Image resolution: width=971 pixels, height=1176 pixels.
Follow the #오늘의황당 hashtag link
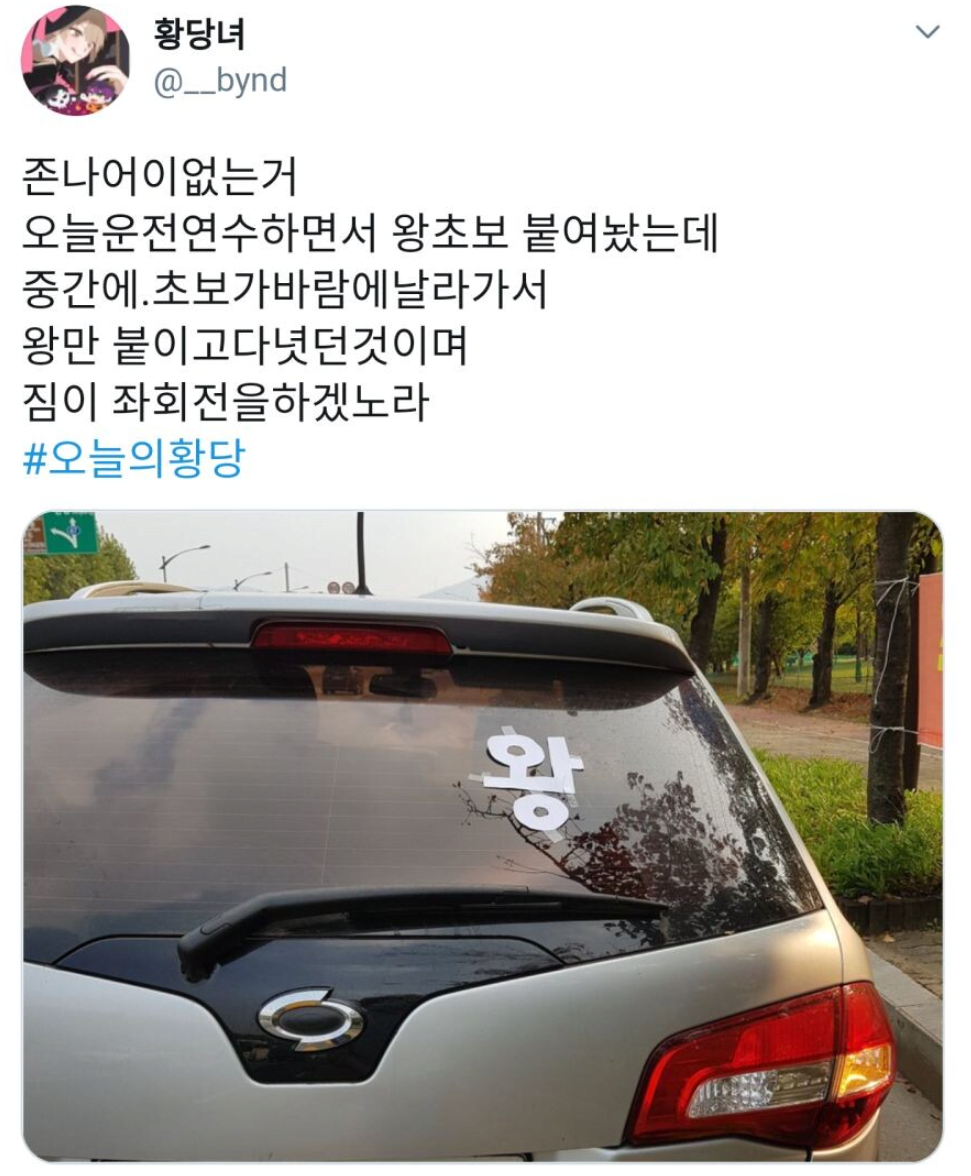(x=134, y=459)
